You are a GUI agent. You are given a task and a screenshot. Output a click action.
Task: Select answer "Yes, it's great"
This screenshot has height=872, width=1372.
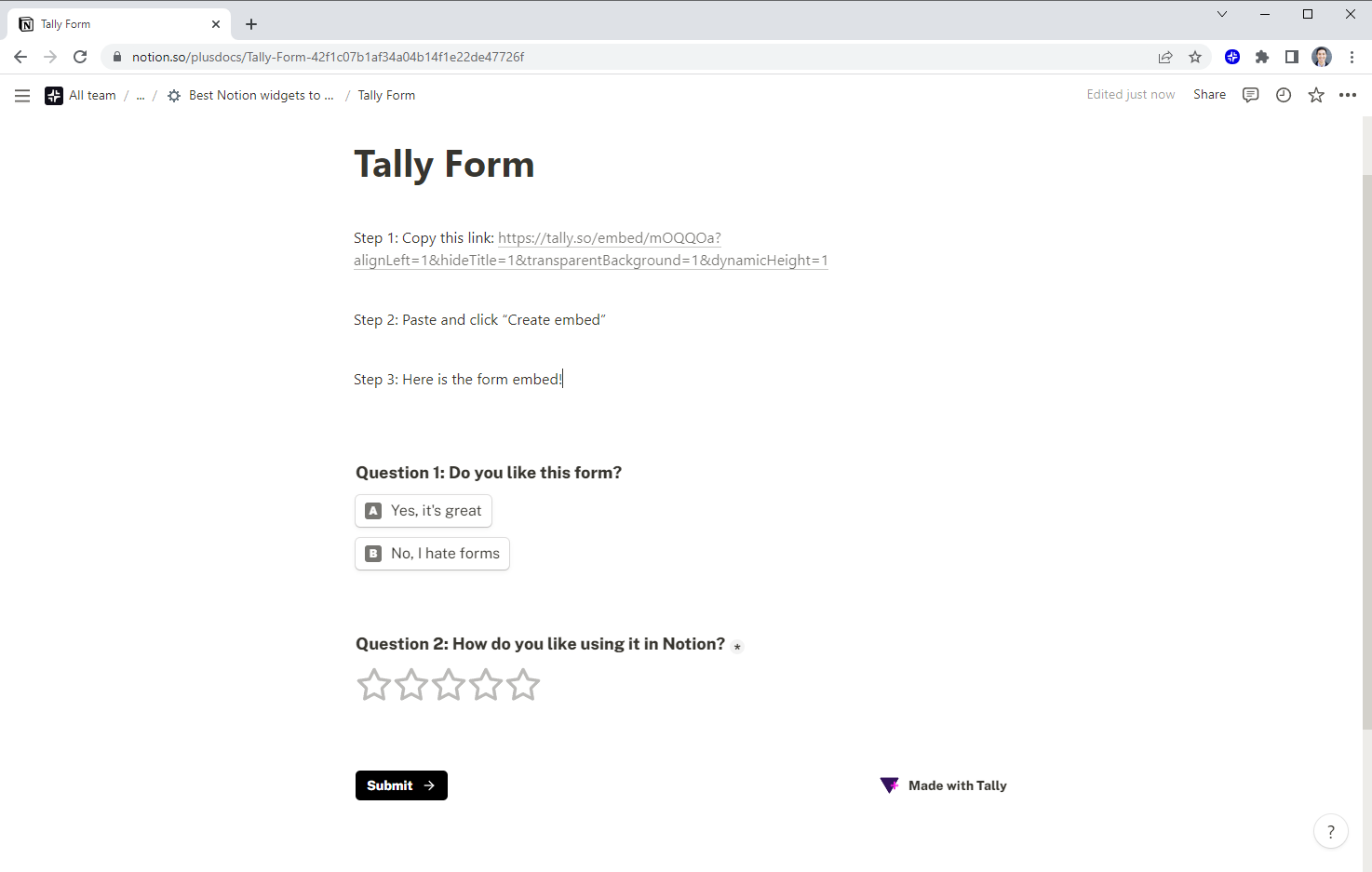[x=424, y=511]
